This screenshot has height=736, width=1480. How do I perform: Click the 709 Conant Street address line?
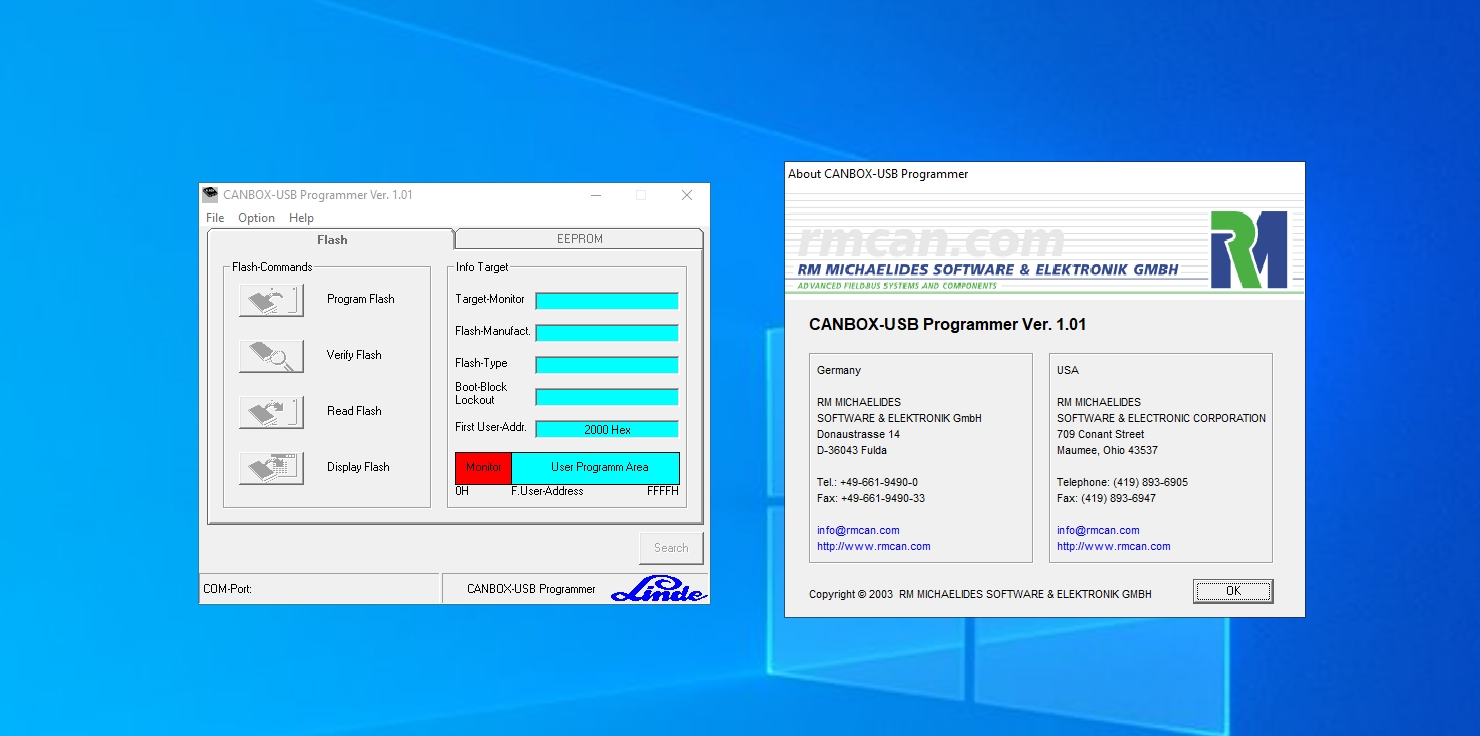(x=1101, y=434)
